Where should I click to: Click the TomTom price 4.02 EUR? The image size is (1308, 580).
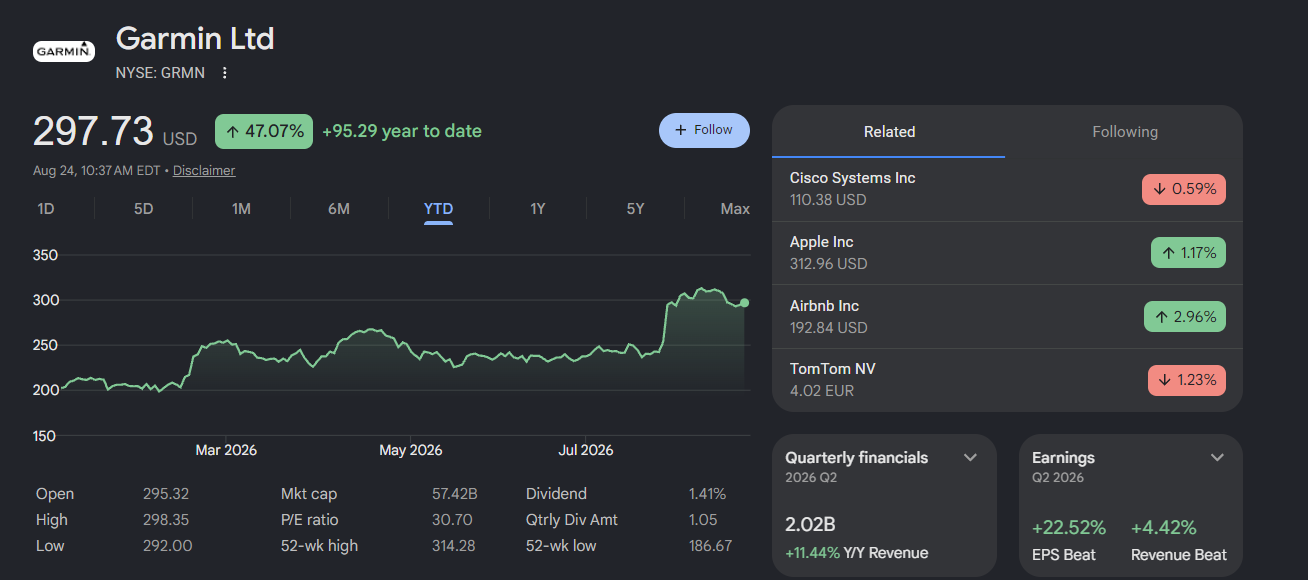click(x=822, y=391)
